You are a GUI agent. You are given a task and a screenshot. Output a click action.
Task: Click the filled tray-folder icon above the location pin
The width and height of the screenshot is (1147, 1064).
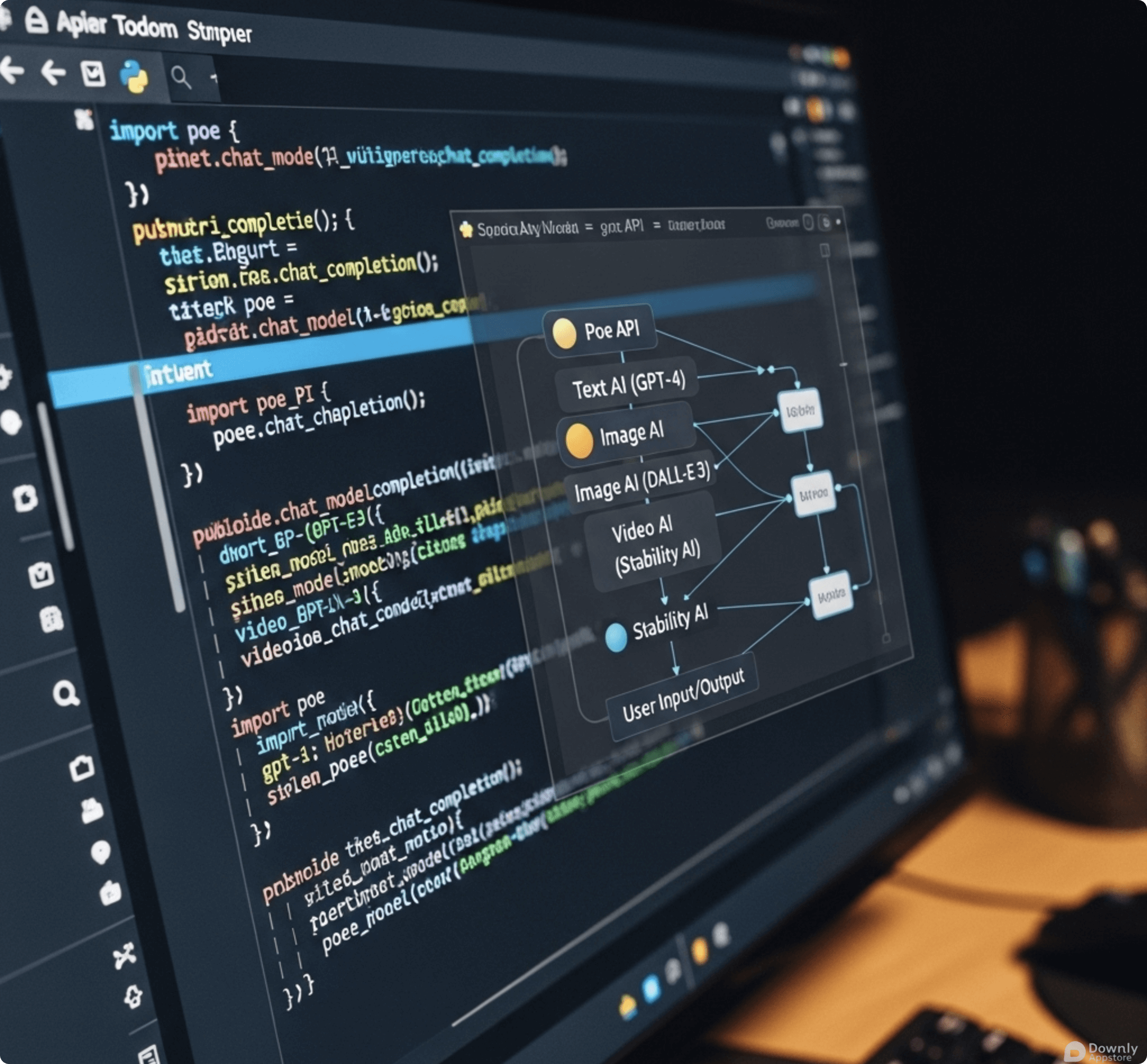click(x=92, y=811)
